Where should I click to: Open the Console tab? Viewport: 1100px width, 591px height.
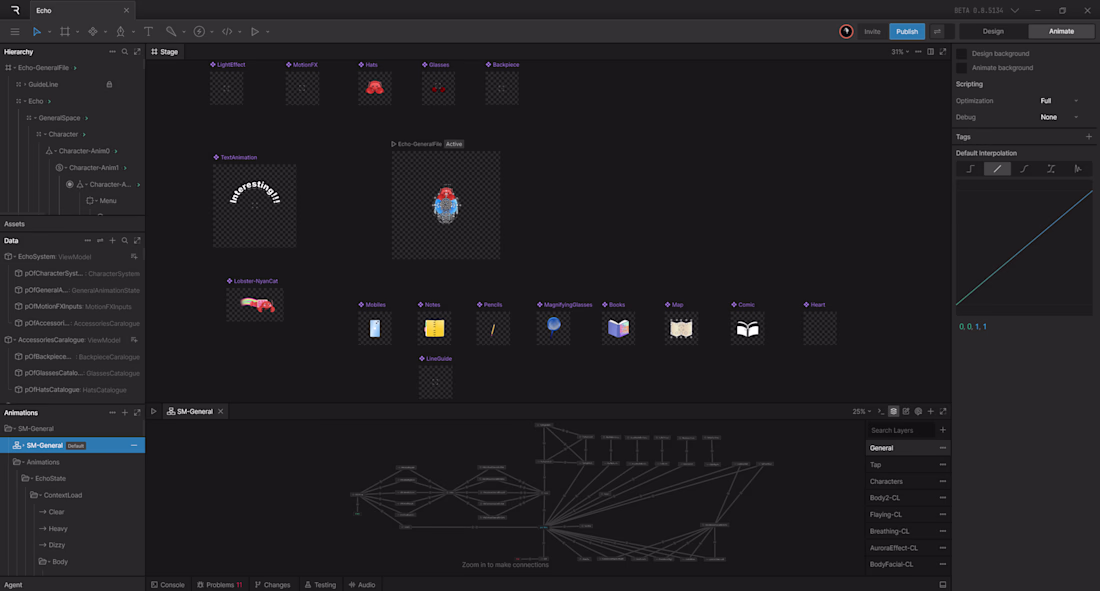click(x=168, y=585)
